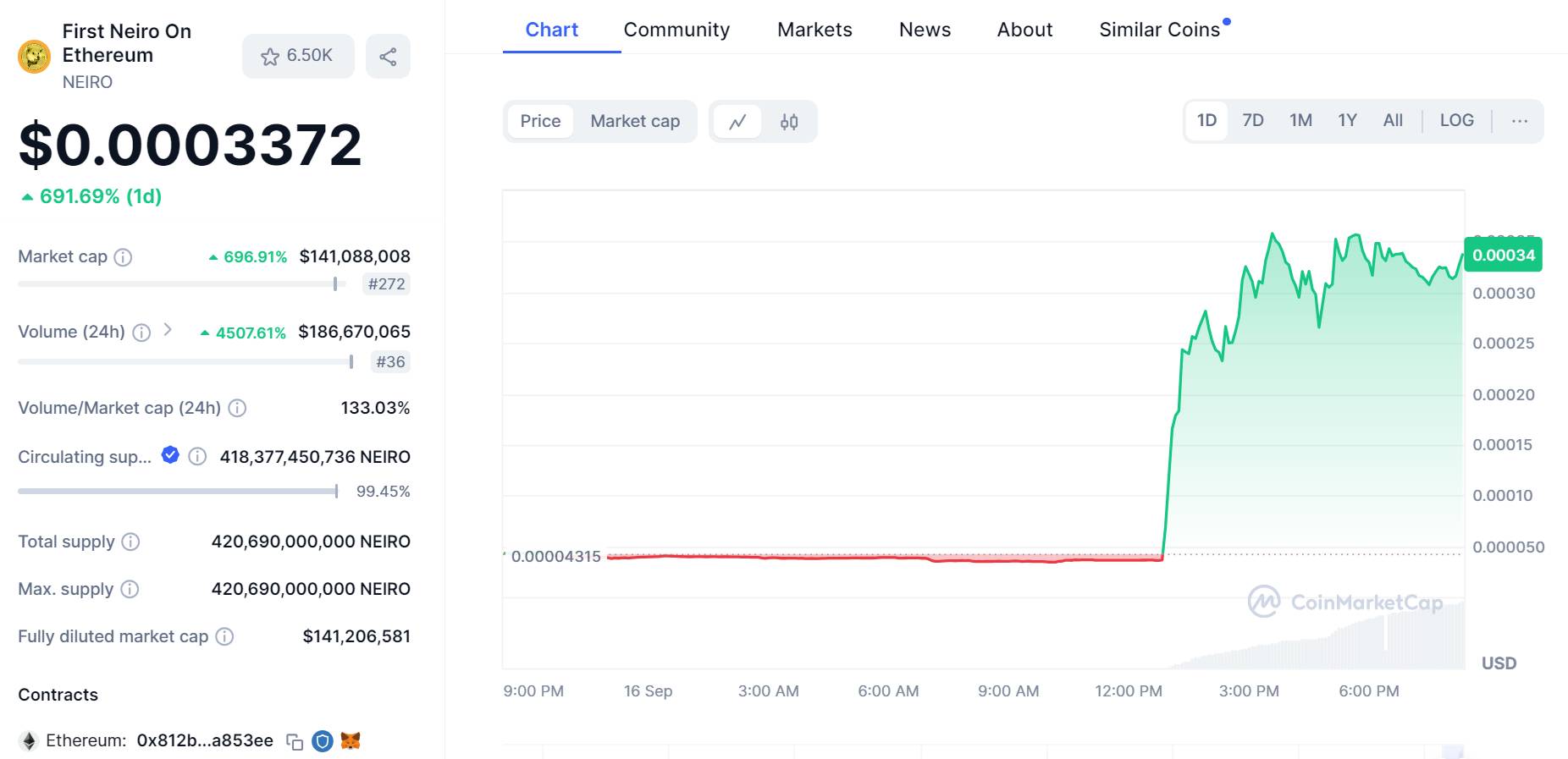The image size is (1568, 759).
Task: Click the $186,670,065 volume value
Action: [x=354, y=332]
